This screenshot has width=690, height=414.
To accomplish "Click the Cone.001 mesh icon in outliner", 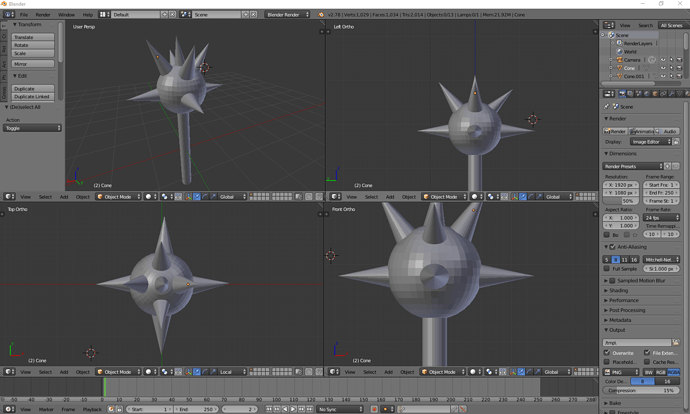I will click(x=619, y=76).
